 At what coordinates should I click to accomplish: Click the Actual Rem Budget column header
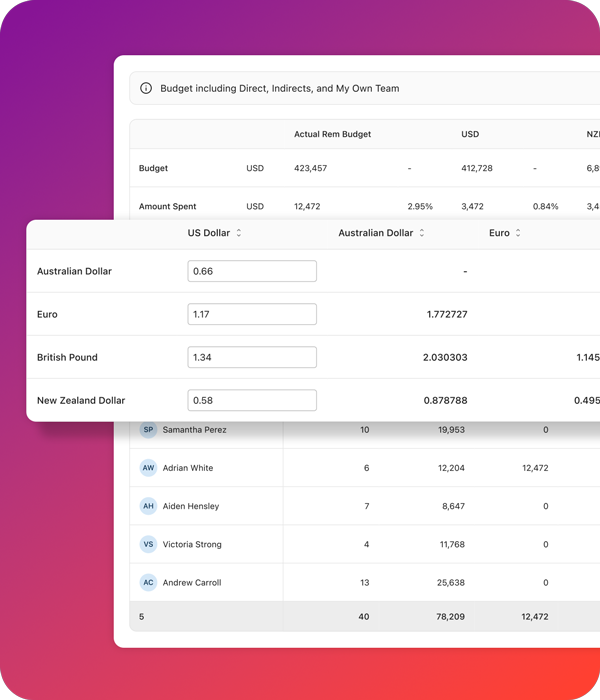(x=332, y=134)
